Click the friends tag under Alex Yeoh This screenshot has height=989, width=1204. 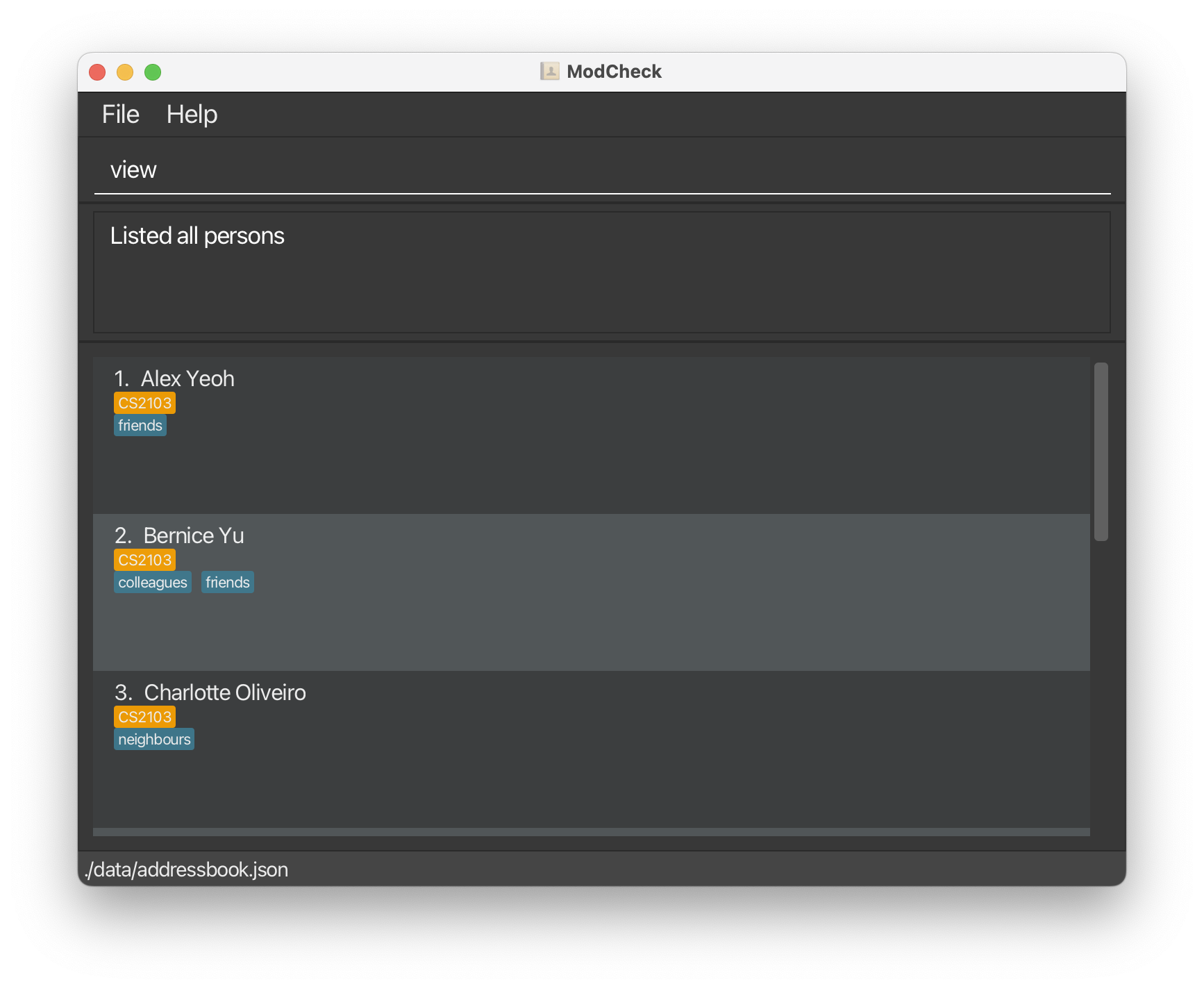coord(140,426)
